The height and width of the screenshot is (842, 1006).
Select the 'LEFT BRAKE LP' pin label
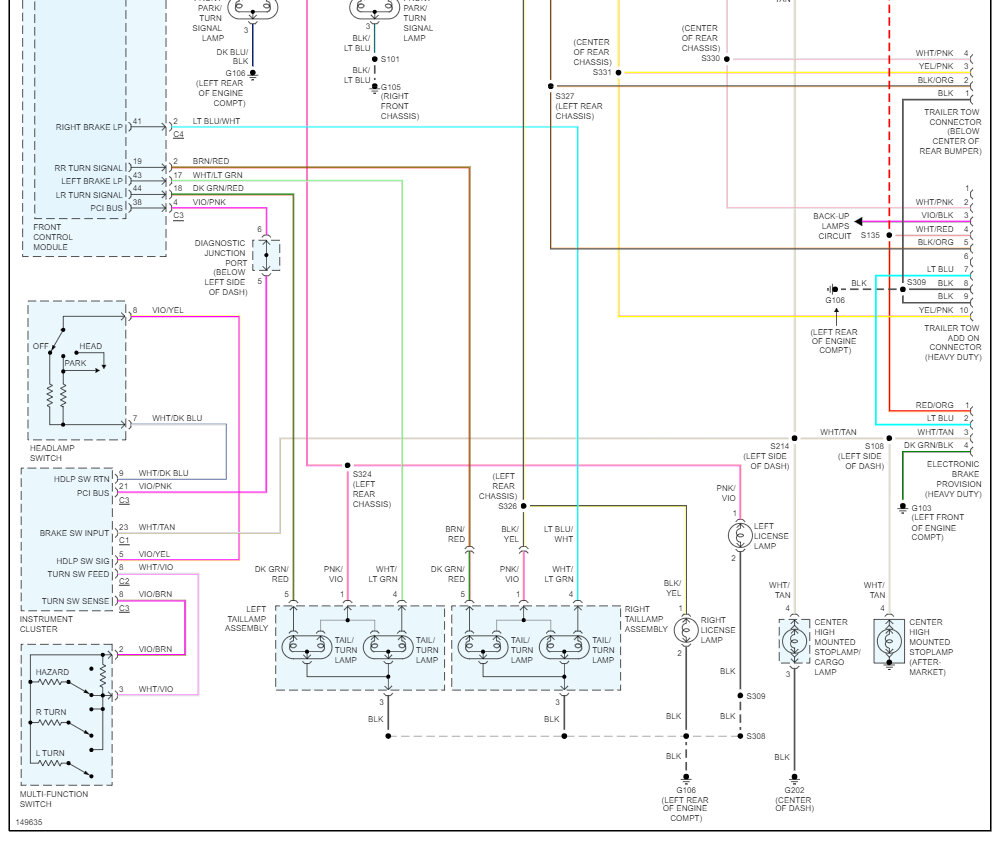click(x=92, y=181)
